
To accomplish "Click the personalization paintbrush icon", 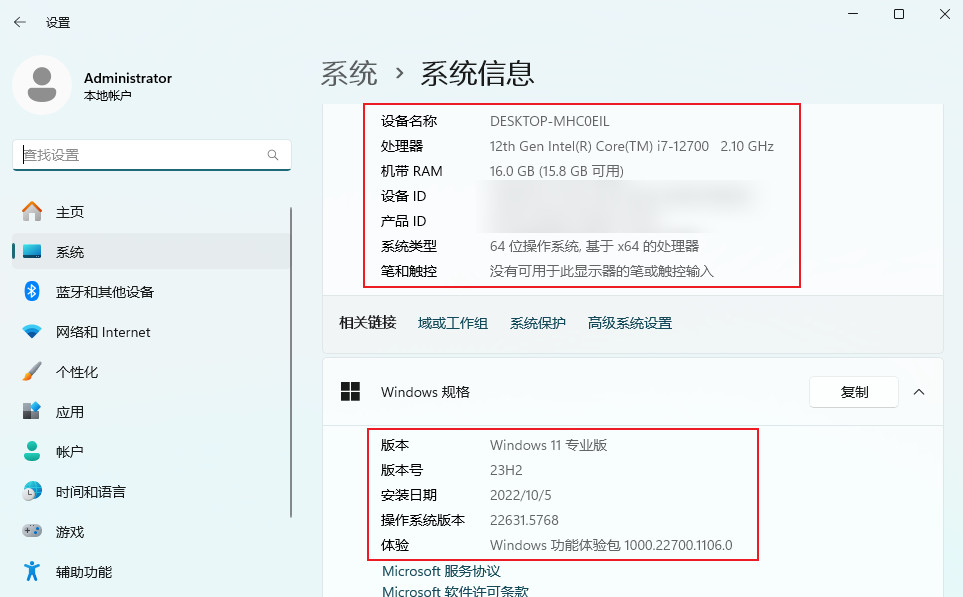I will click(x=32, y=372).
